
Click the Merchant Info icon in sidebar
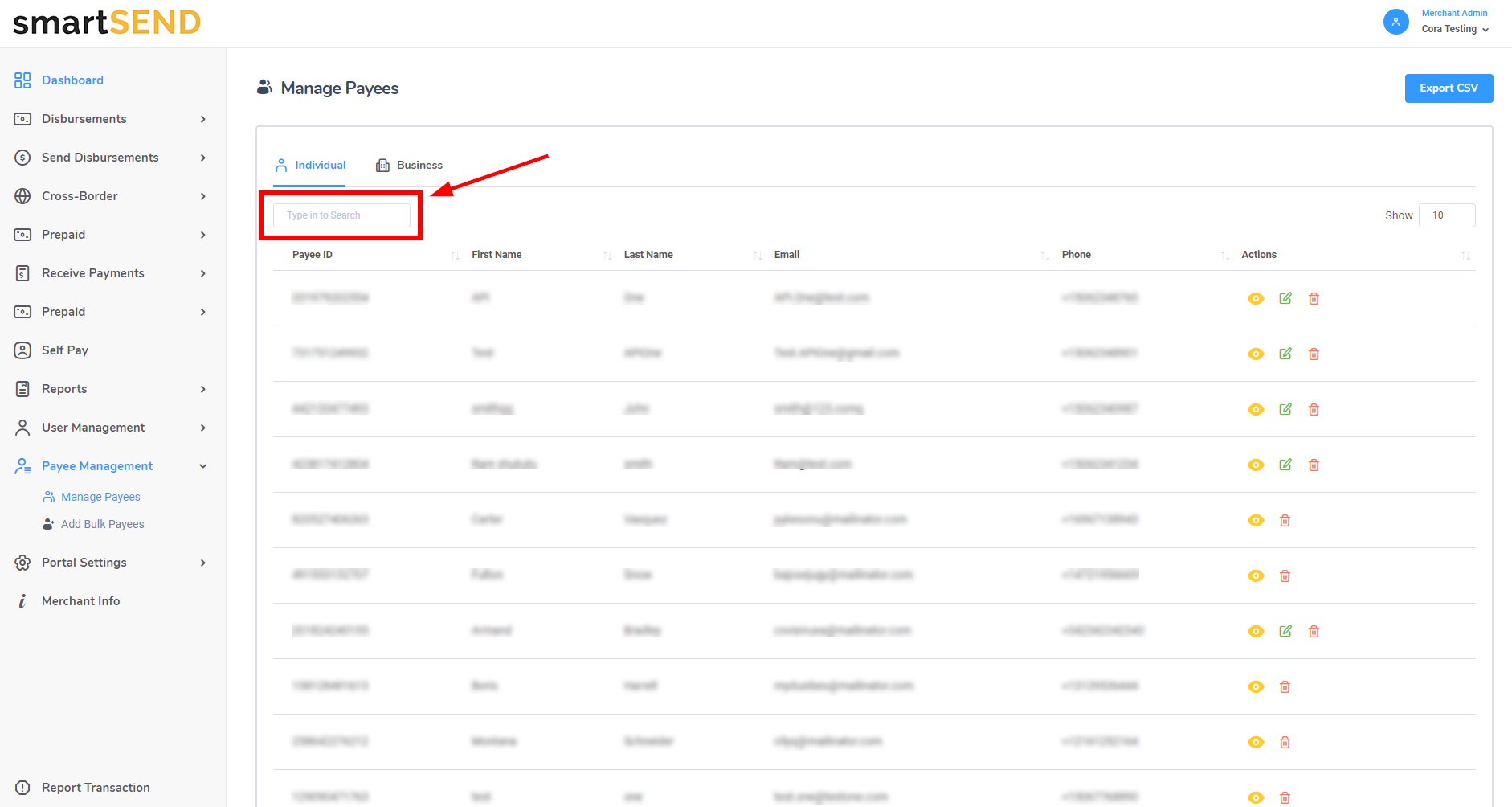tap(22, 601)
